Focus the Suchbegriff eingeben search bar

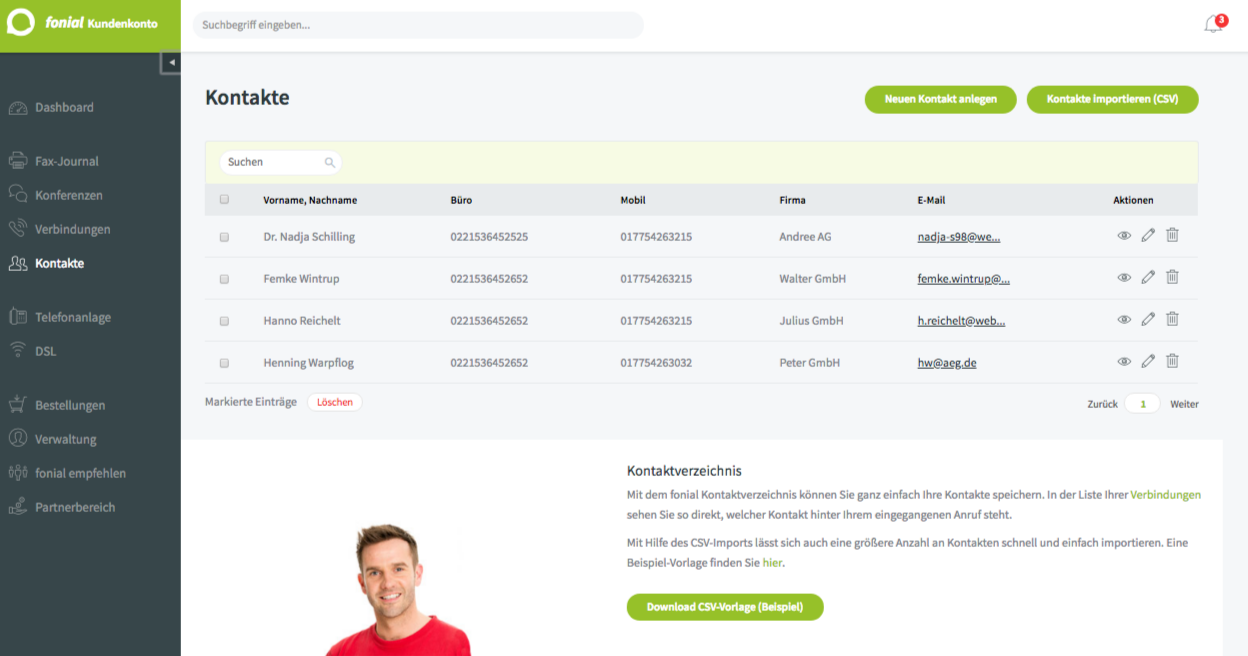[418, 25]
